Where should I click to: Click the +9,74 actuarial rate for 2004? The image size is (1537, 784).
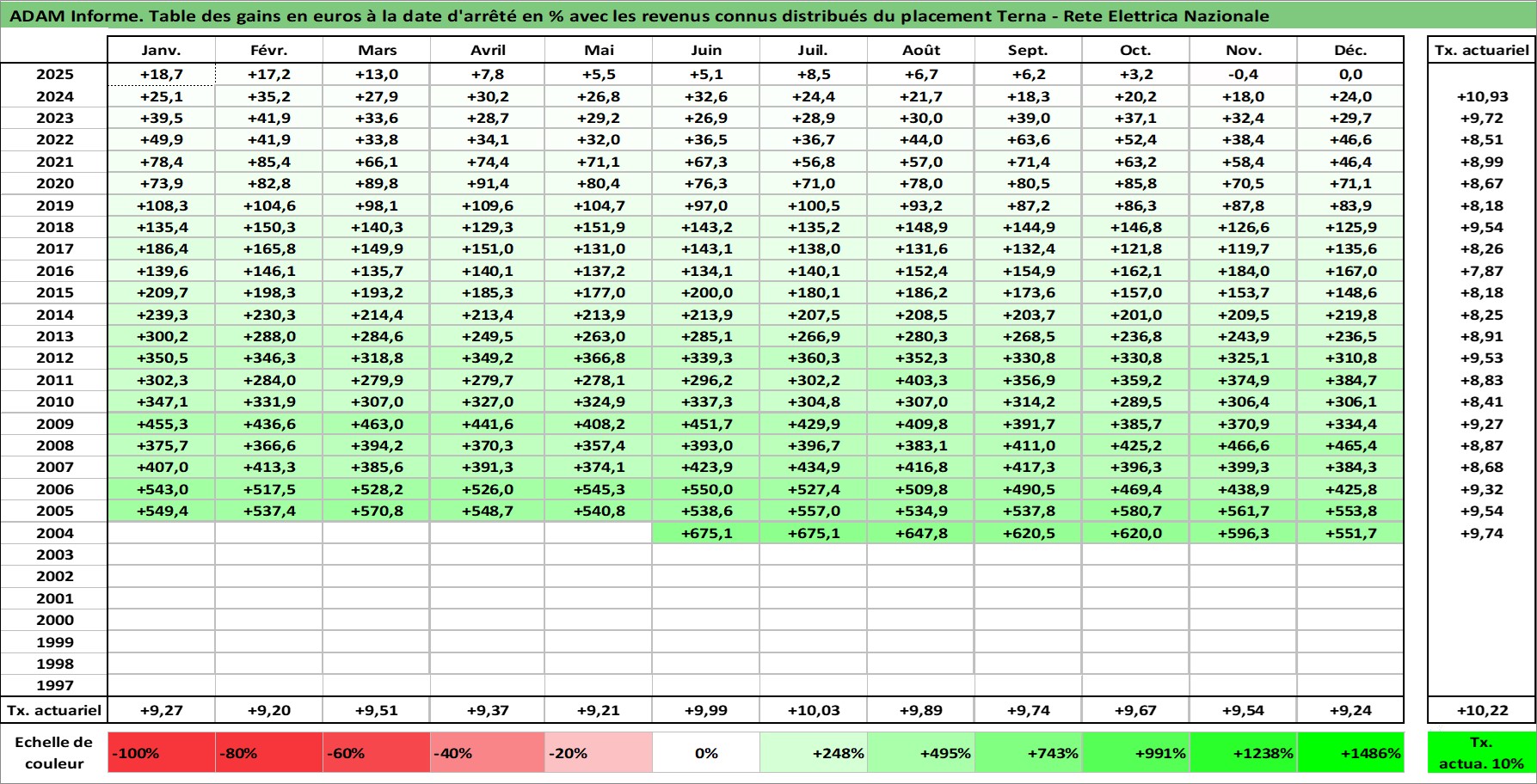click(1481, 533)
